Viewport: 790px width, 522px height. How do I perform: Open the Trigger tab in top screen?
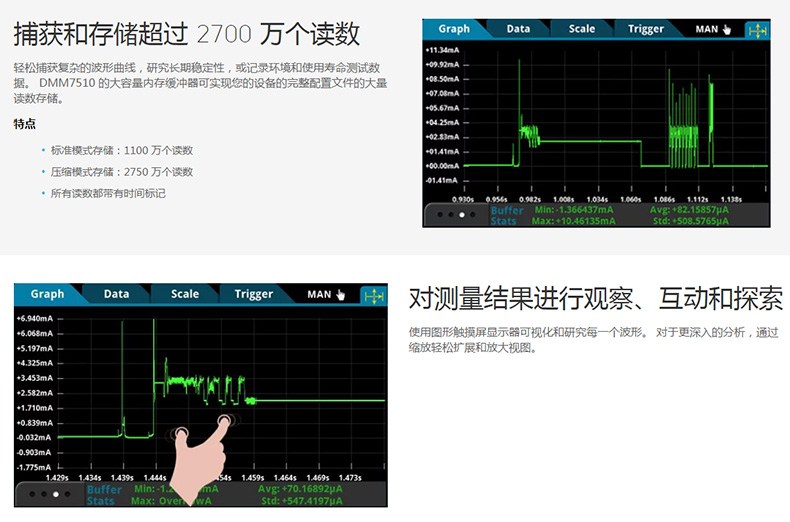(645, 29)
